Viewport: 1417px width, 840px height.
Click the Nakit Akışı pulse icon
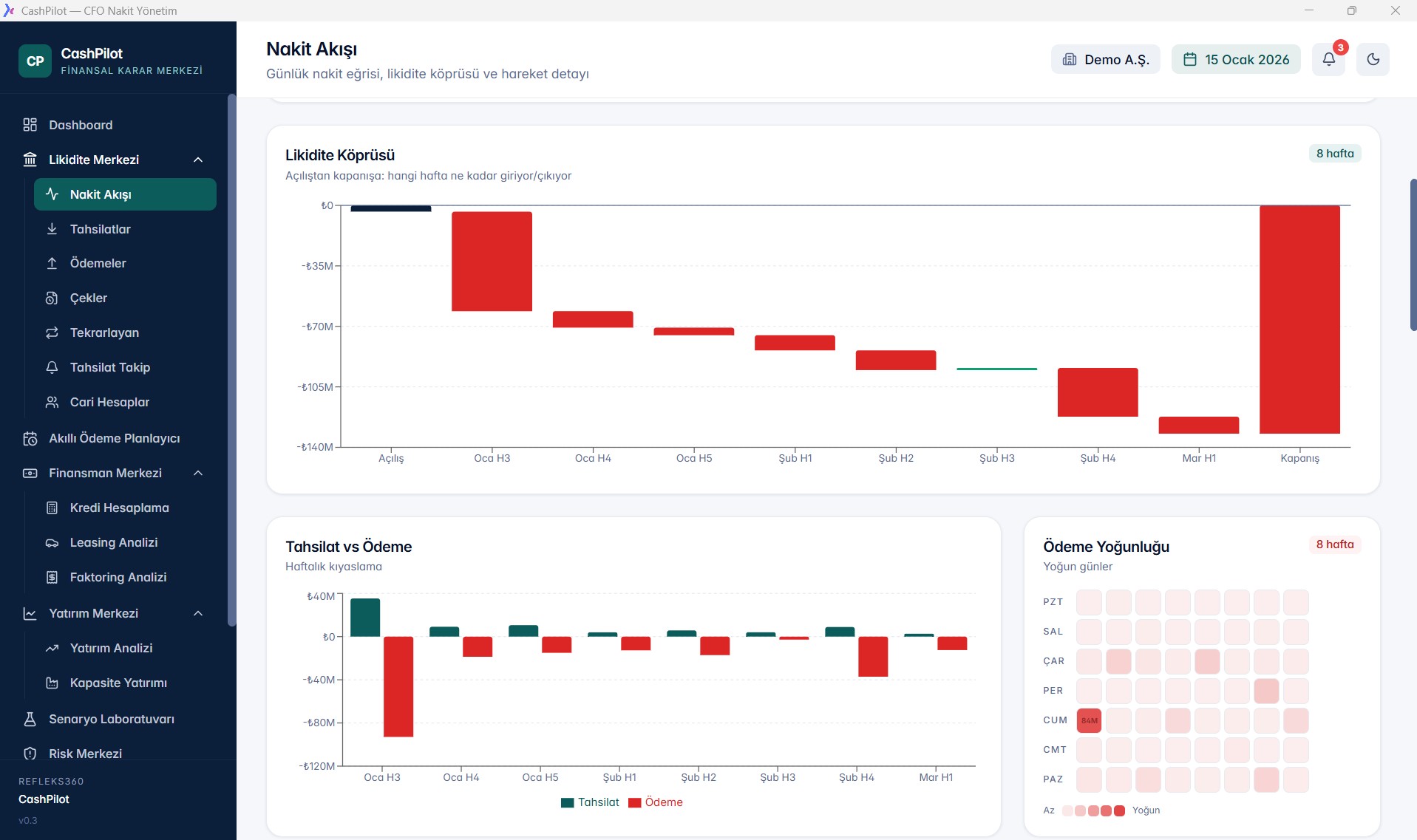(x=52, y=194)
